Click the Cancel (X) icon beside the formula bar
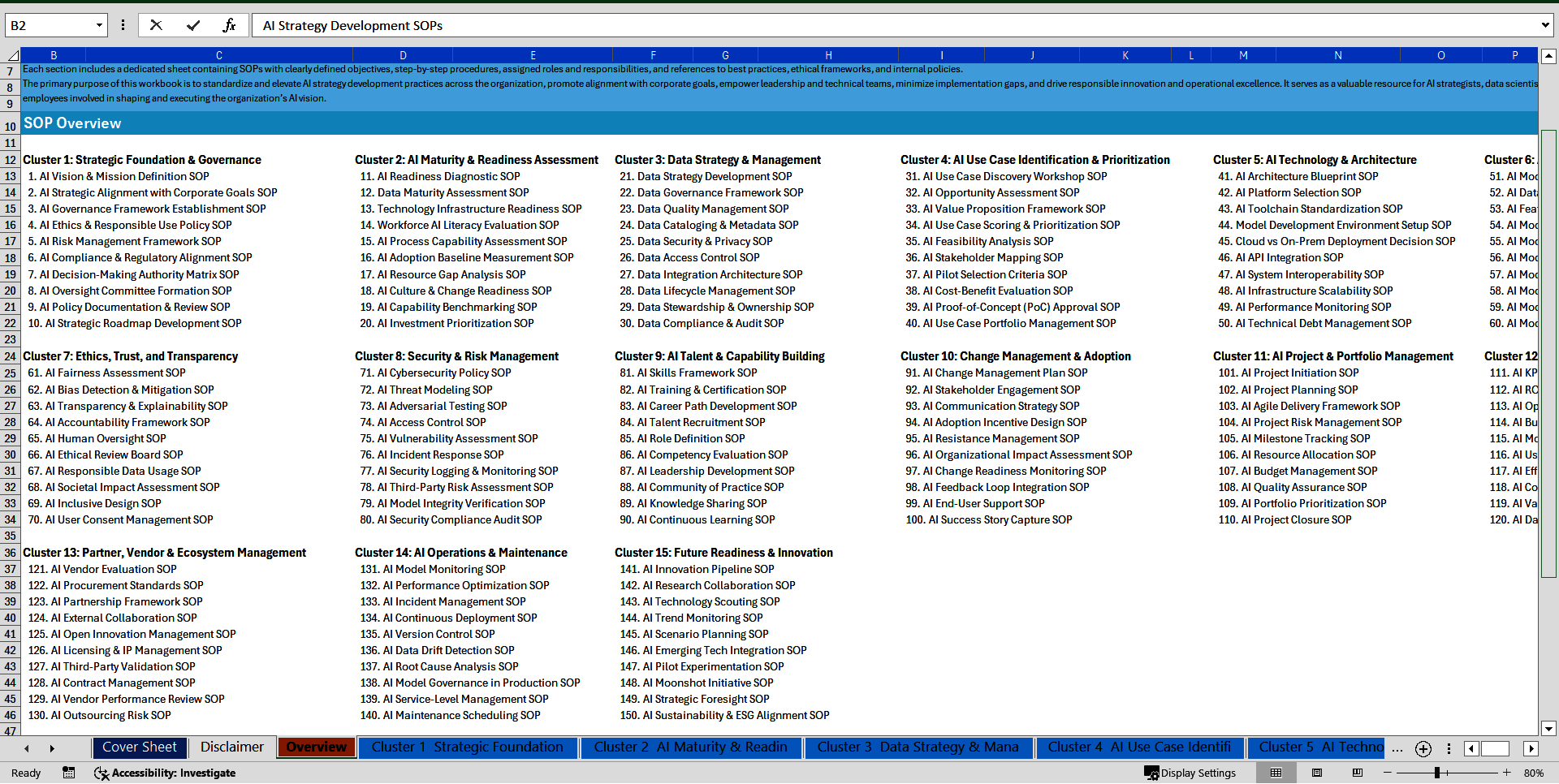Image resolution: width=1559 pixels, height=784 pixels. tap(156, 24)
